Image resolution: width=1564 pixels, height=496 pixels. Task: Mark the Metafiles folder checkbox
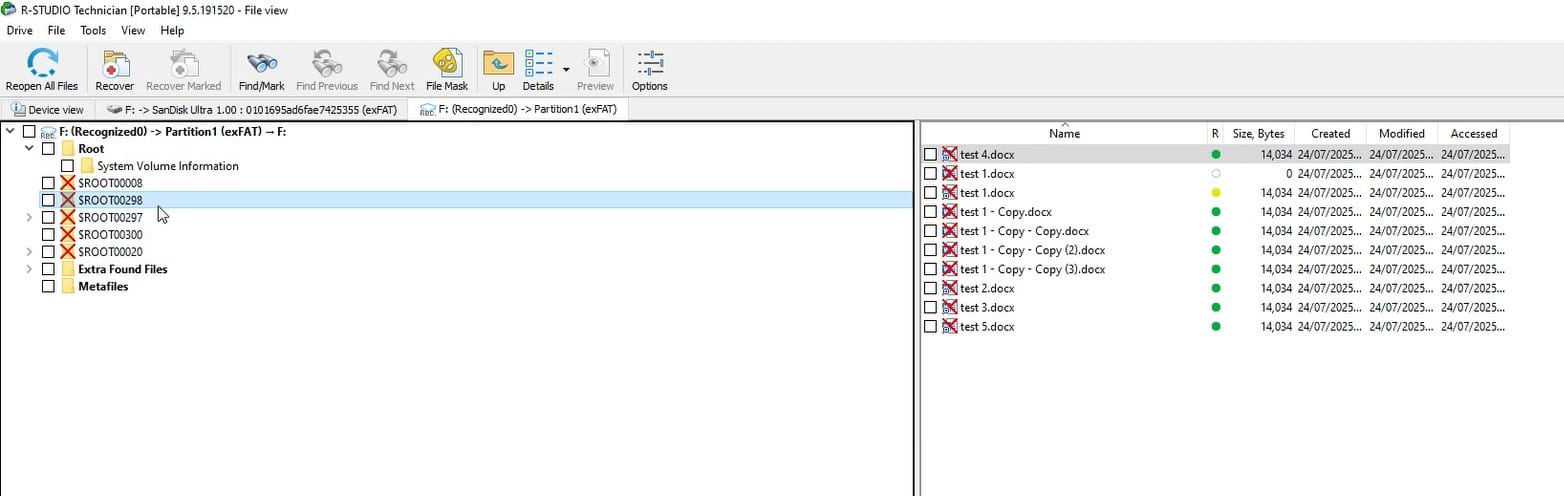tap(48, 287)
